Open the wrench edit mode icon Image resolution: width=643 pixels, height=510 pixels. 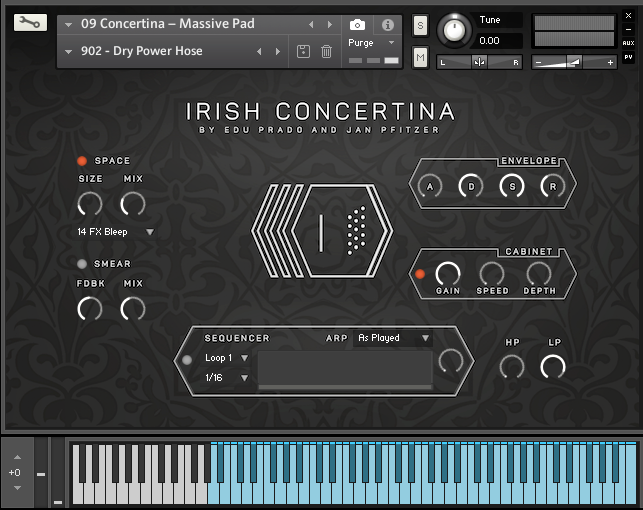[31, 23]
